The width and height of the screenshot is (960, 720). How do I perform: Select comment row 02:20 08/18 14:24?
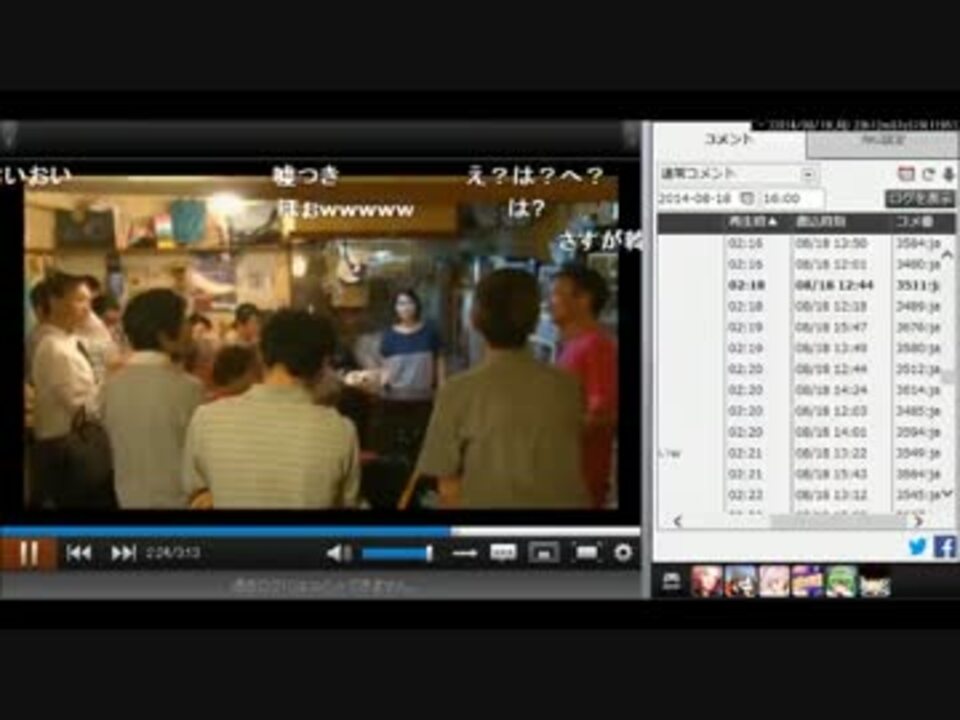click(799, 390)
